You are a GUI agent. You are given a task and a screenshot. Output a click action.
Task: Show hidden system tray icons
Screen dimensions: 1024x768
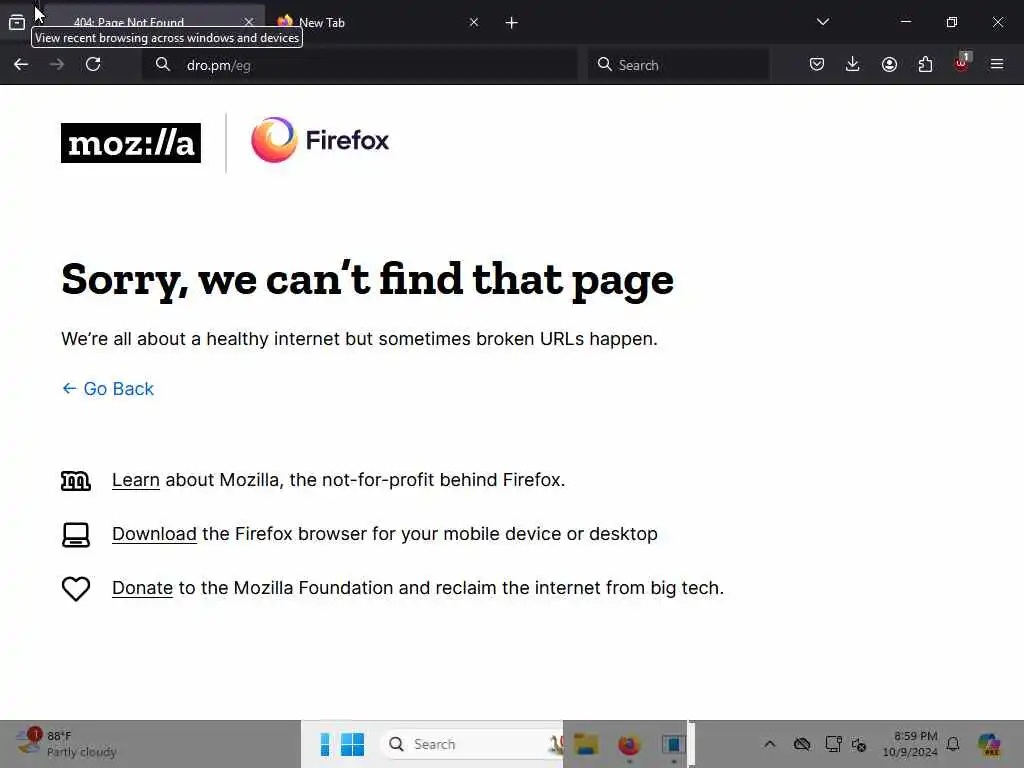point(770,744)
